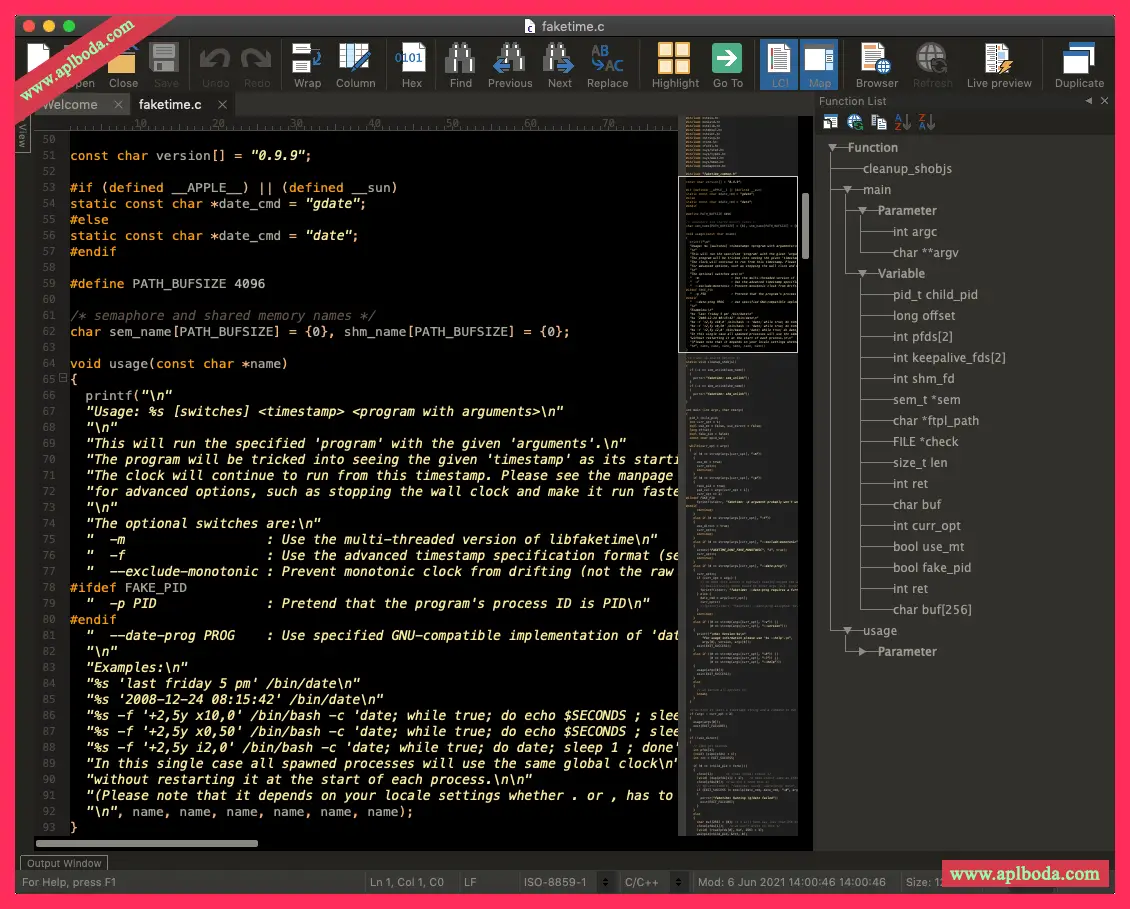
Task: Collapse the usage function node
Action: (x=848, y=630)
